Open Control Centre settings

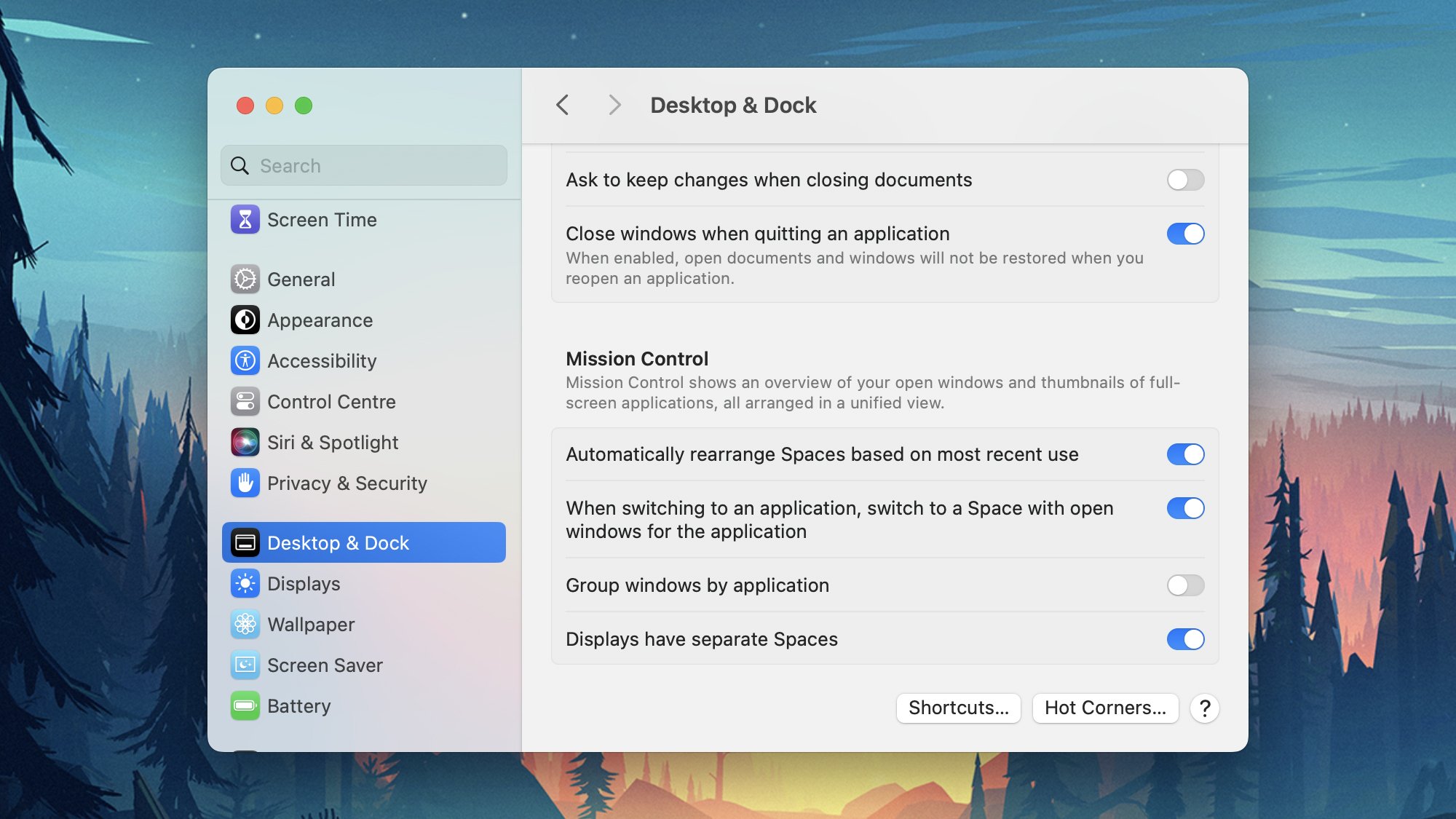pyautogui.click(x=332, y=401)
